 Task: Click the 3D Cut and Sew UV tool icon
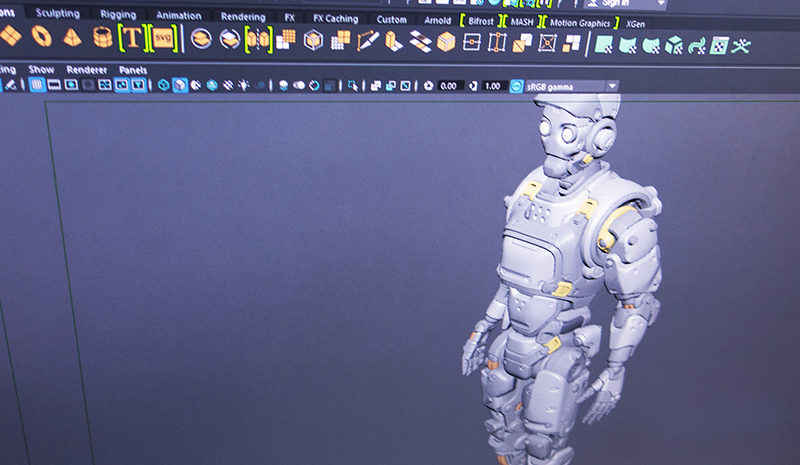click(741, 46)
